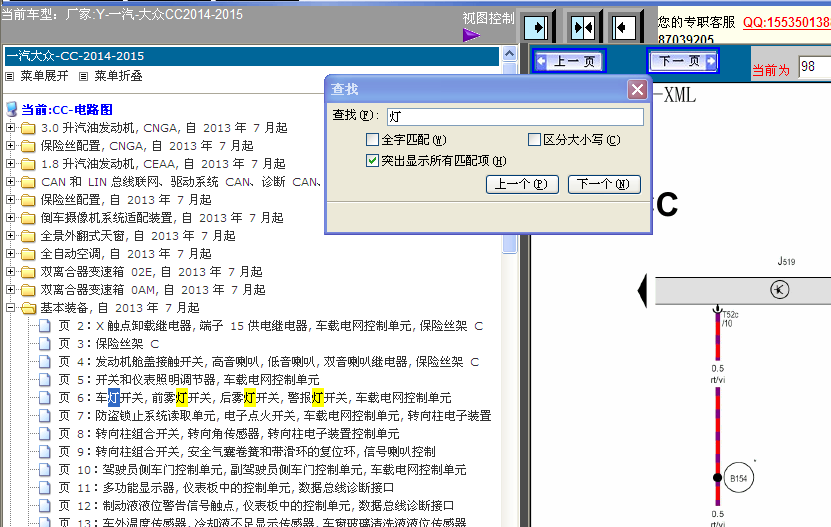Click 菜单折叠 to collapse the menu
The height and width of the screenshot is (527, 831).
click(x=118, y=76)
